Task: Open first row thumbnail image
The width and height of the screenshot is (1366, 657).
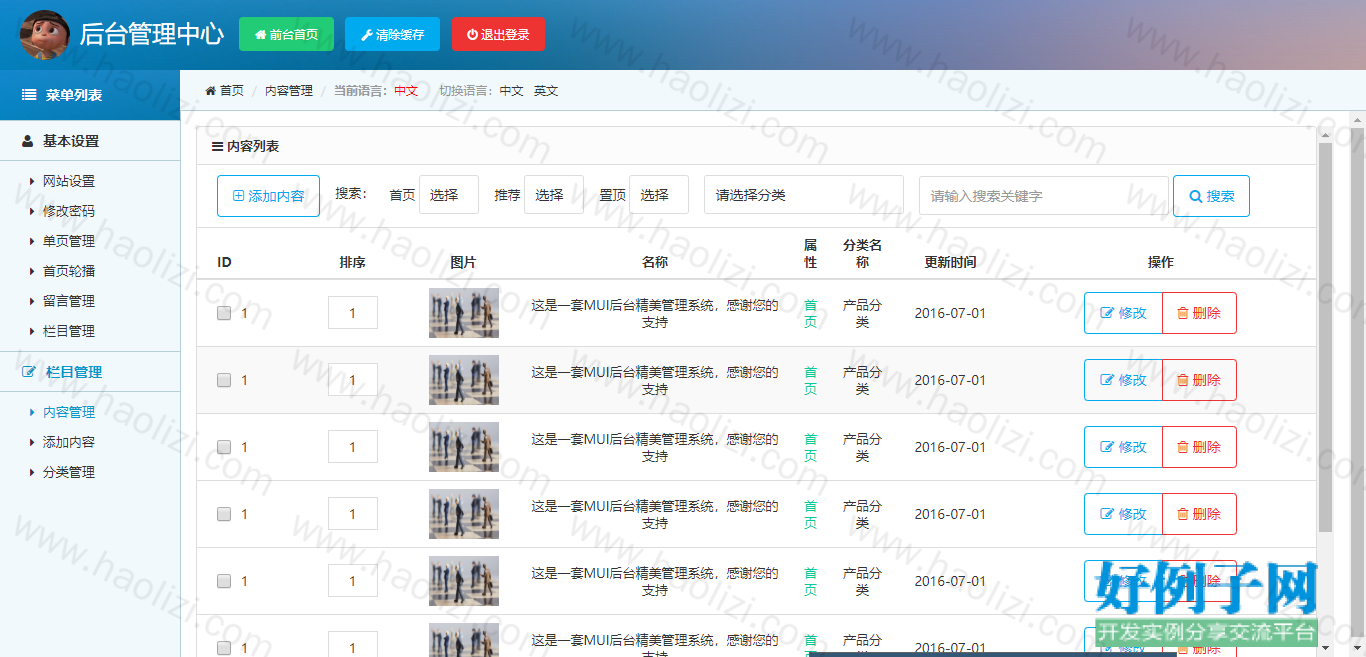Action: (x=464, y=313)
